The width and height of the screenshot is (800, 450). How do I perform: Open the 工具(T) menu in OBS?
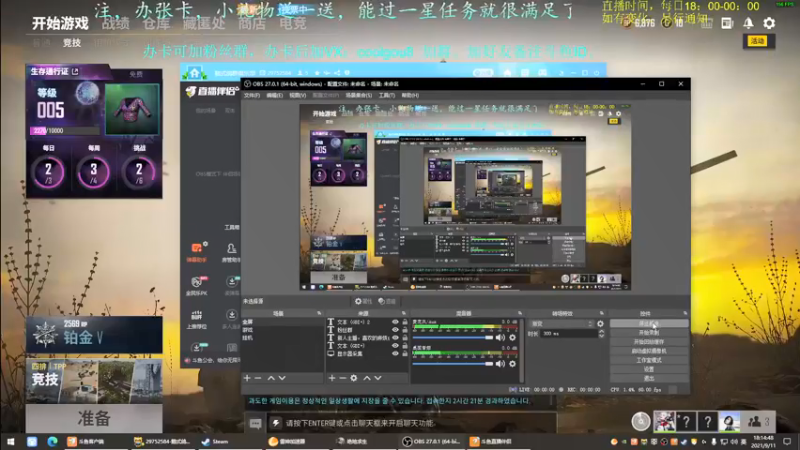pyautogui.click(x=387, y=95)
